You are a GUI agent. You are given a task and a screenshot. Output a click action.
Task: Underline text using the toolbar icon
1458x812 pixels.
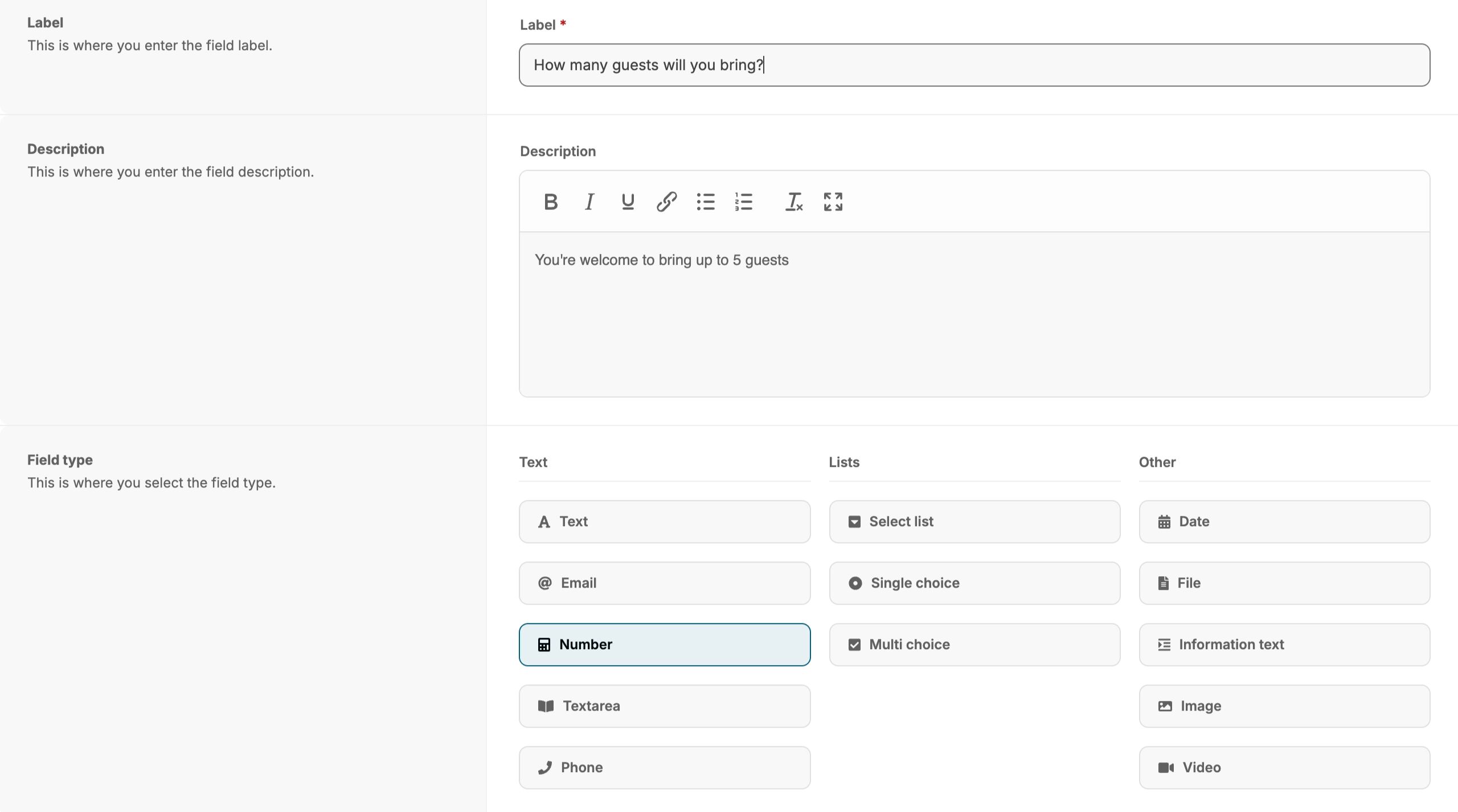click(628, 202)
